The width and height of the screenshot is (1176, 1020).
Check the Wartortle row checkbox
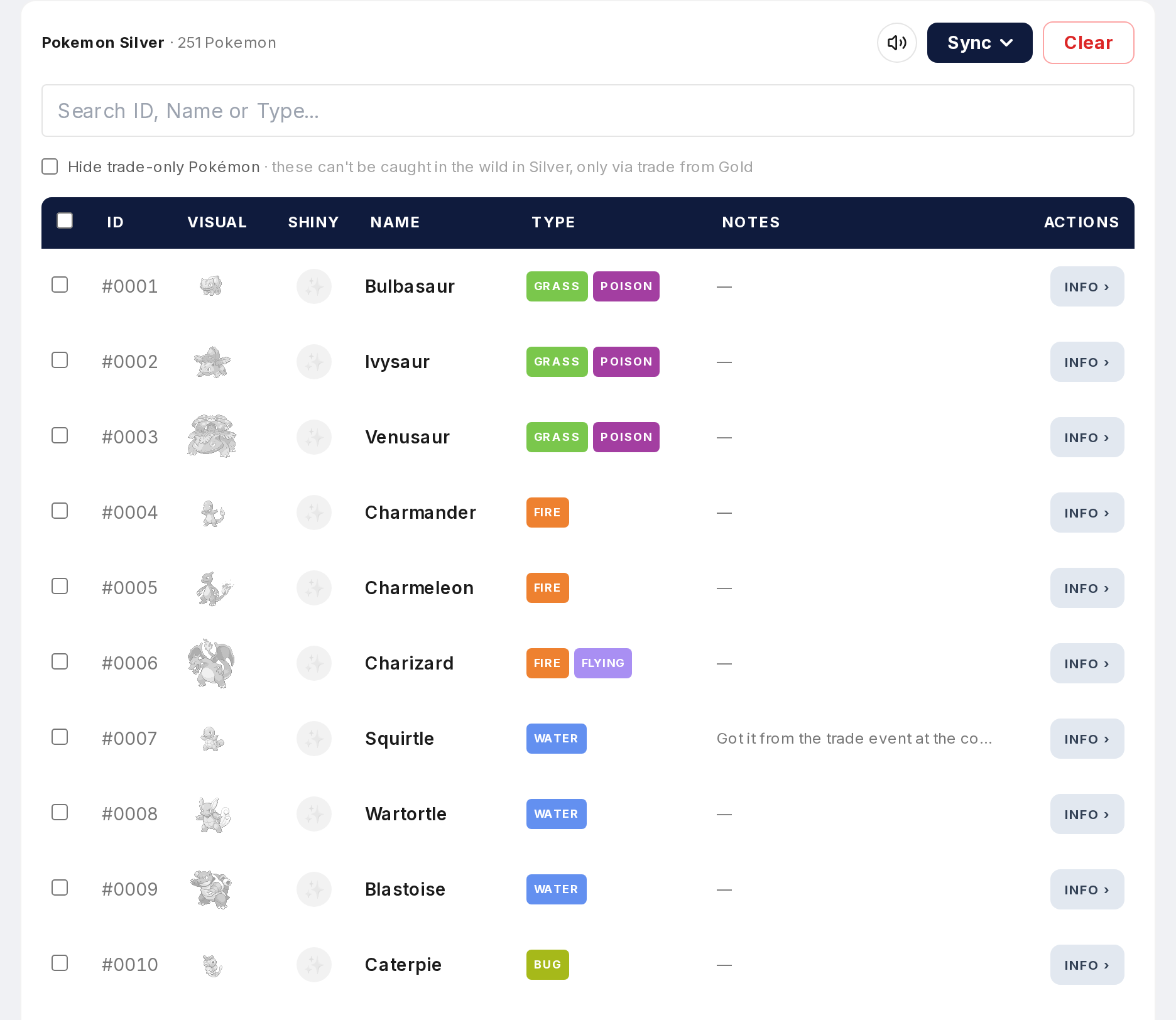click(60, 812)
